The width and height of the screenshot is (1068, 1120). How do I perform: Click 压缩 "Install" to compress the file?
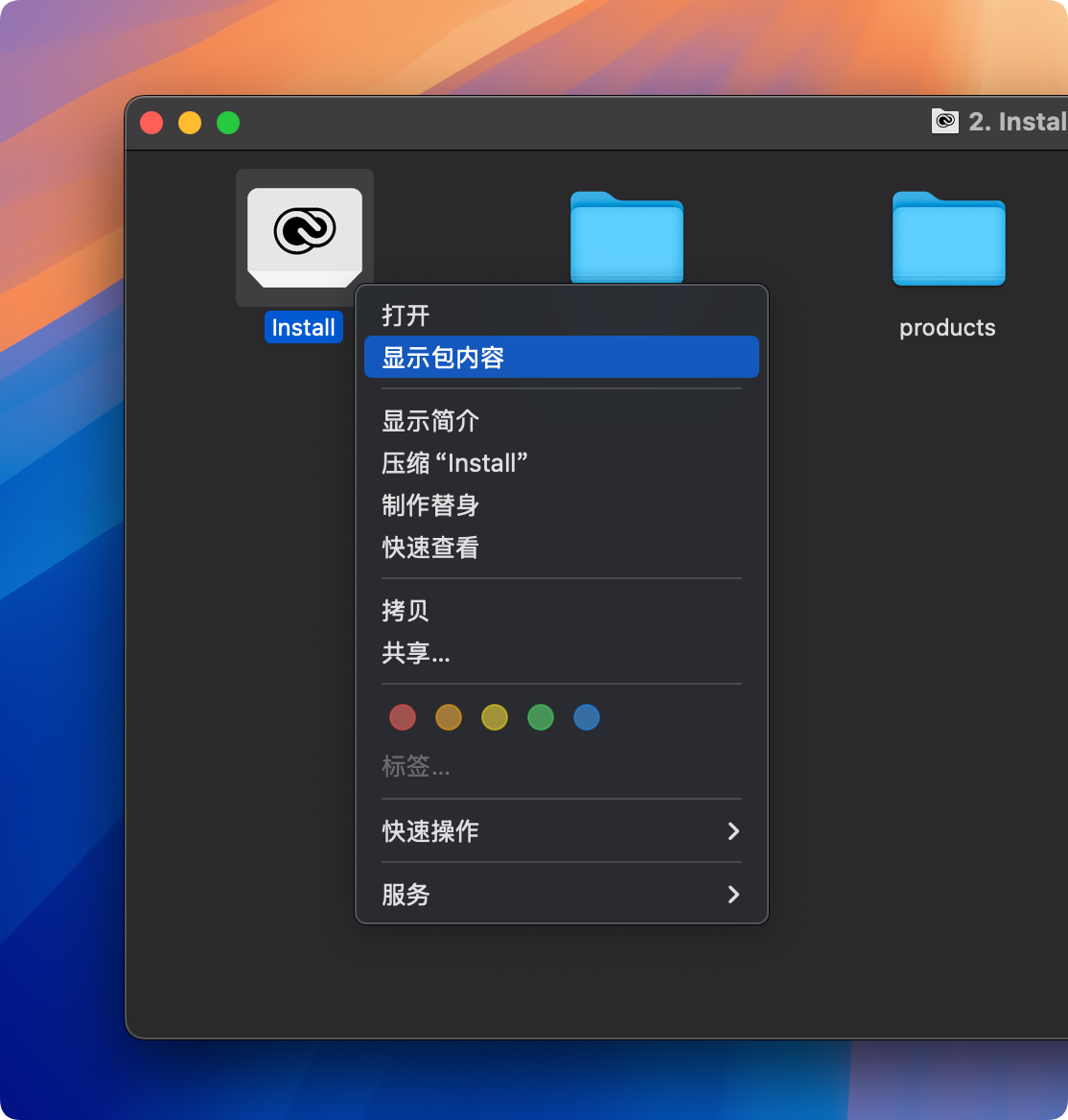point(454,463)
